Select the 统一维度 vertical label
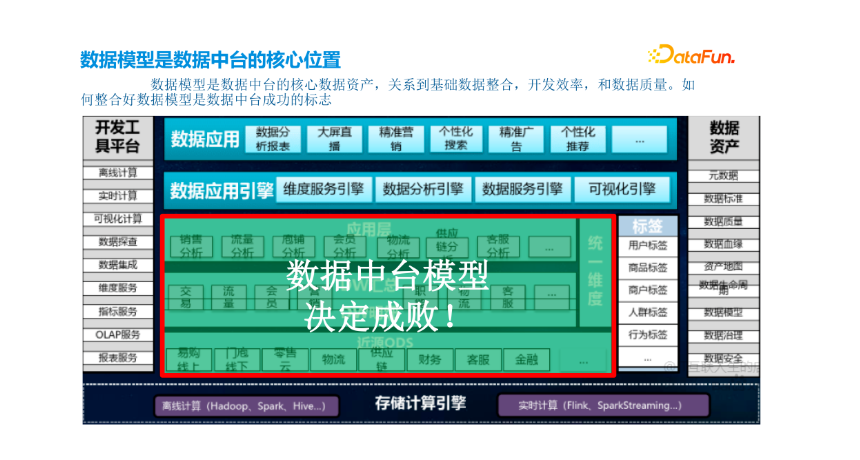 [595, 271]
